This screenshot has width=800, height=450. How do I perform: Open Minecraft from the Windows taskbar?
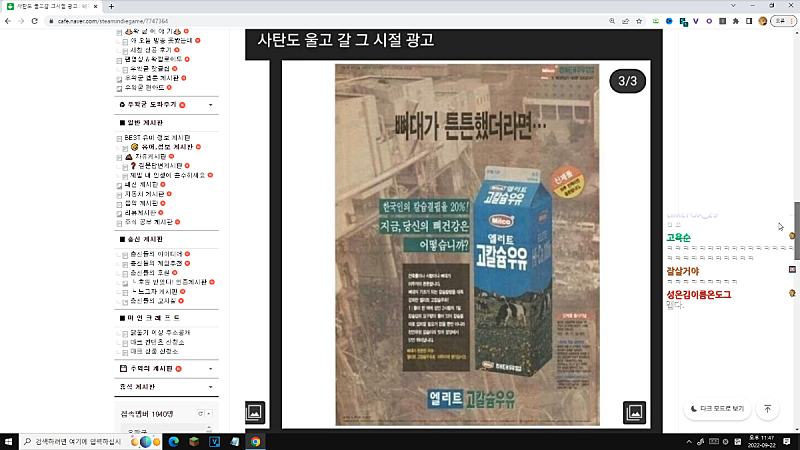coord(194,441)
